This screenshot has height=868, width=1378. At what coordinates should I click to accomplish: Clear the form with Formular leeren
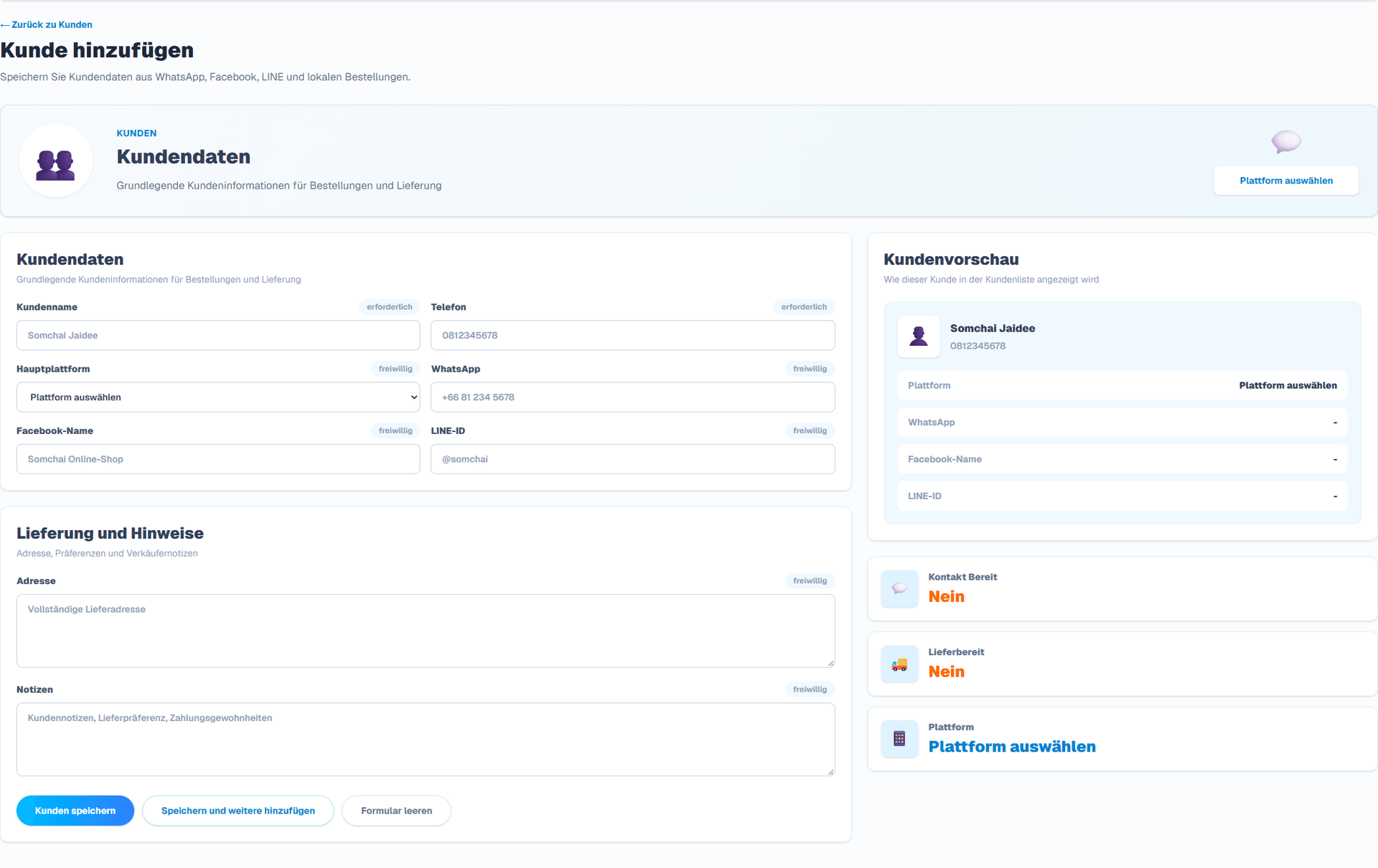pyautogui.click(x=396, y=811)
